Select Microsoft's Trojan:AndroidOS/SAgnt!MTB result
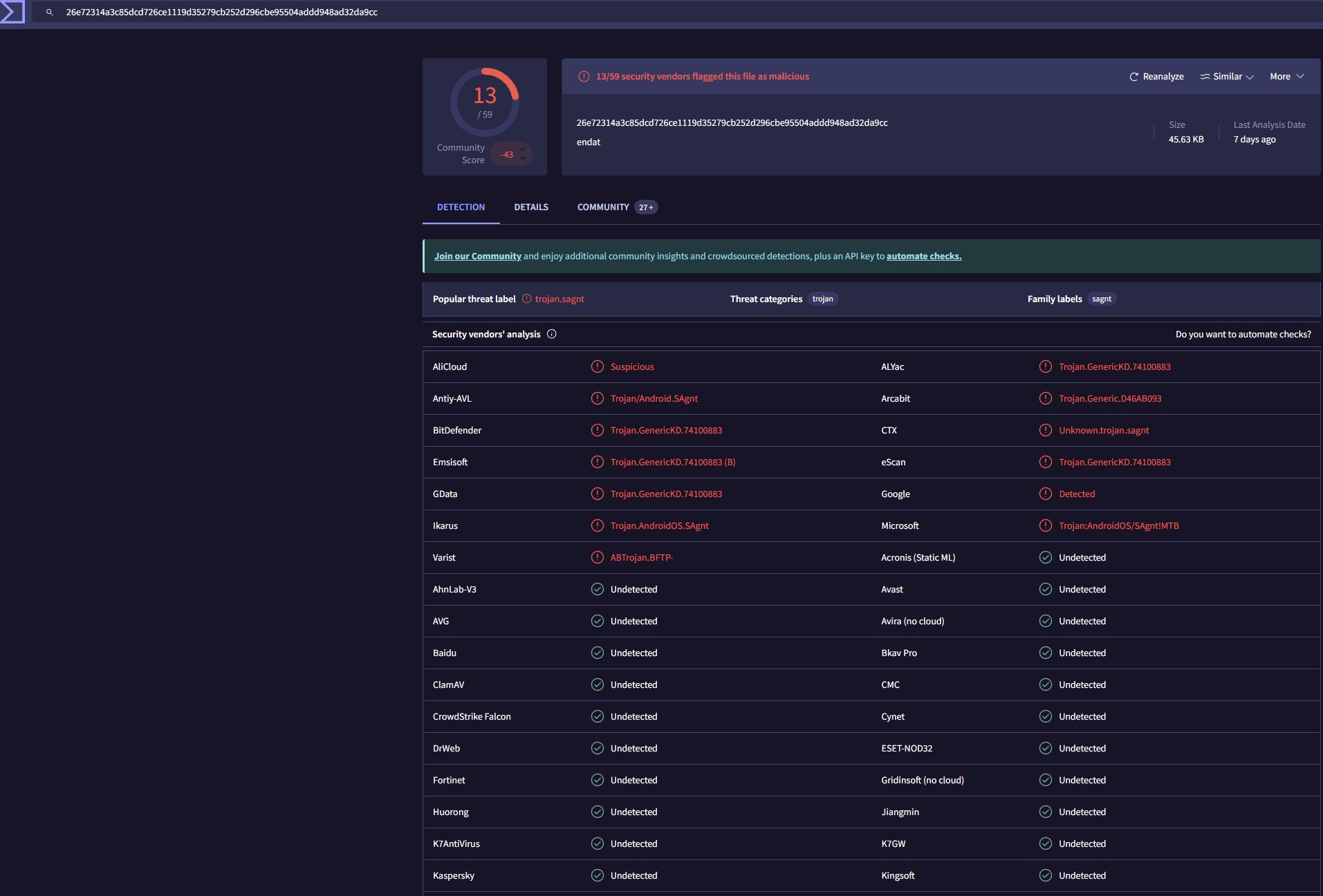 (1118, 526)
